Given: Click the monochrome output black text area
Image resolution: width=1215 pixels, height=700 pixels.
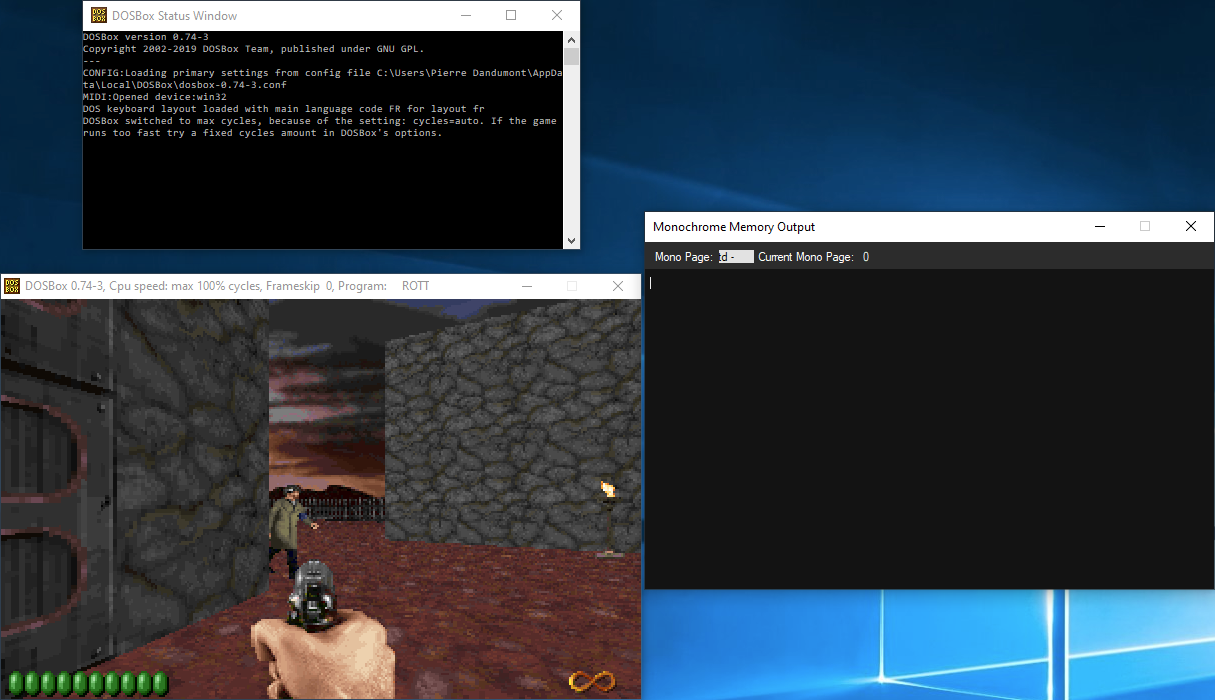Looking at the screenshot, I should (929, 430).
